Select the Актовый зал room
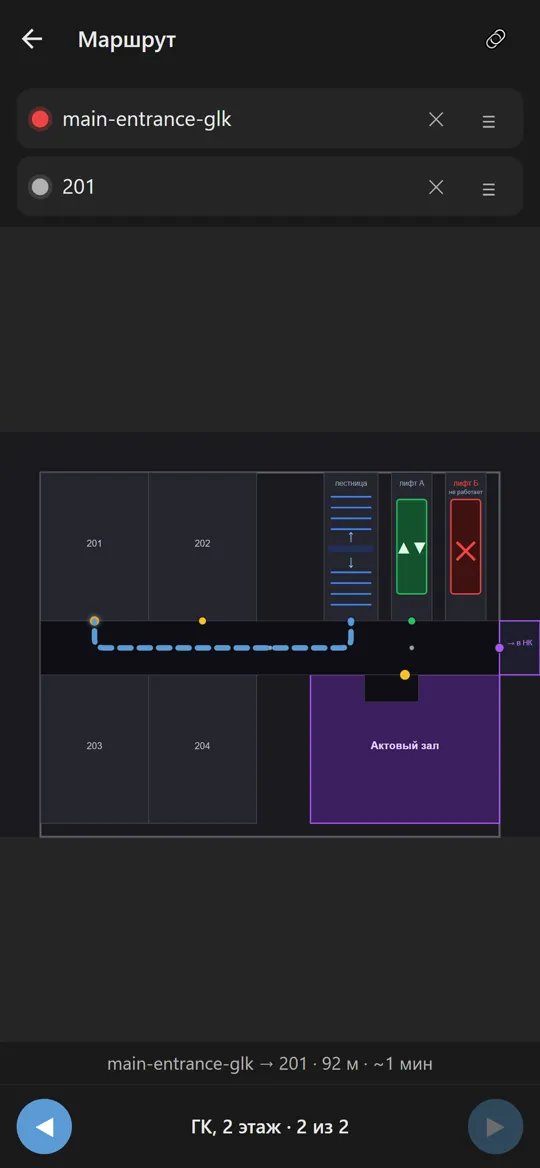 [404, 749]
